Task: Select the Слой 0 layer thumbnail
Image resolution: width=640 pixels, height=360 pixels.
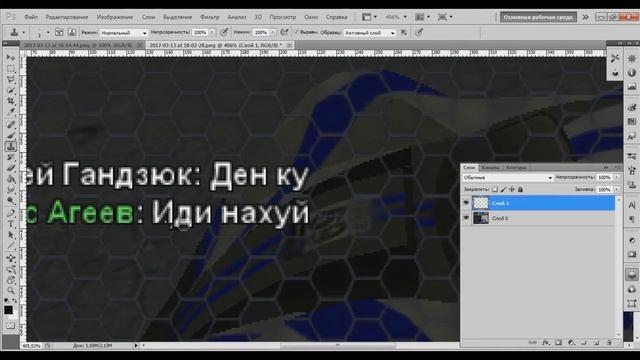Action: coord(480,218)
